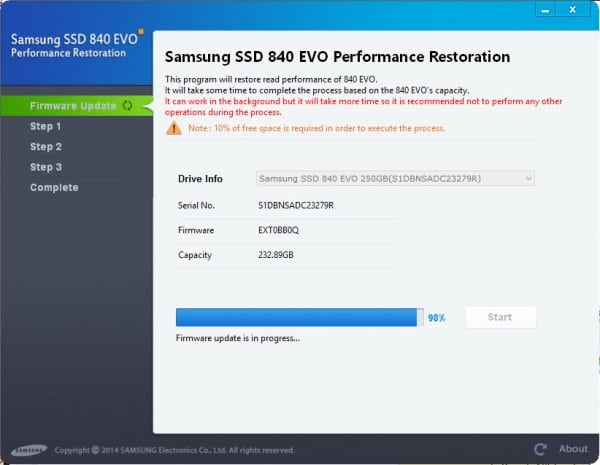Click the spinning progress icon next to Firmware Update

click(x=128, y=106)
